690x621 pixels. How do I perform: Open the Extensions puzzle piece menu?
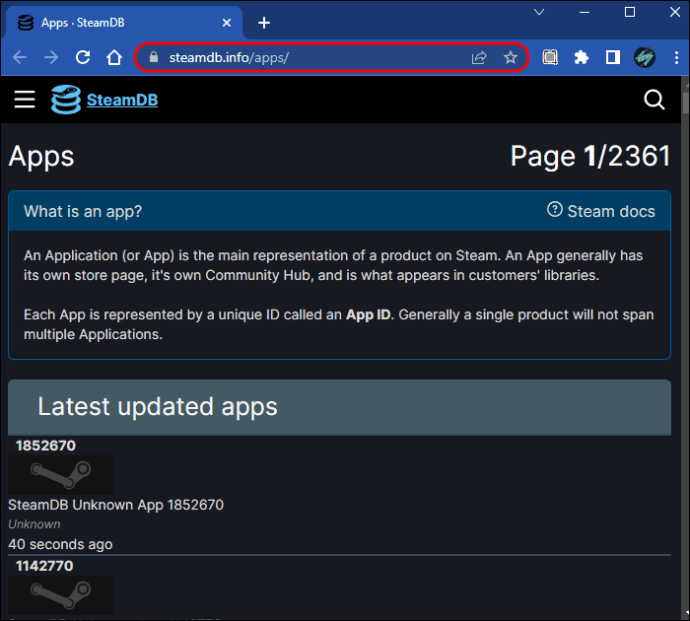(x=581, y=57)
